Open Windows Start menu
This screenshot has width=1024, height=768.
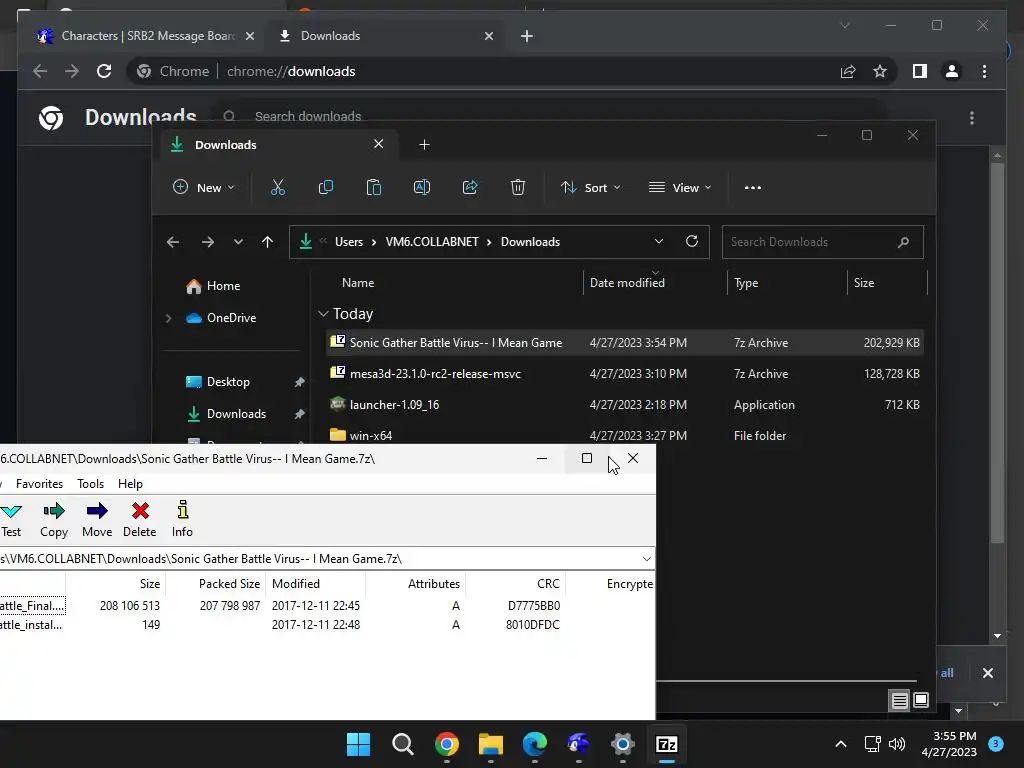[x=358, y=744]
